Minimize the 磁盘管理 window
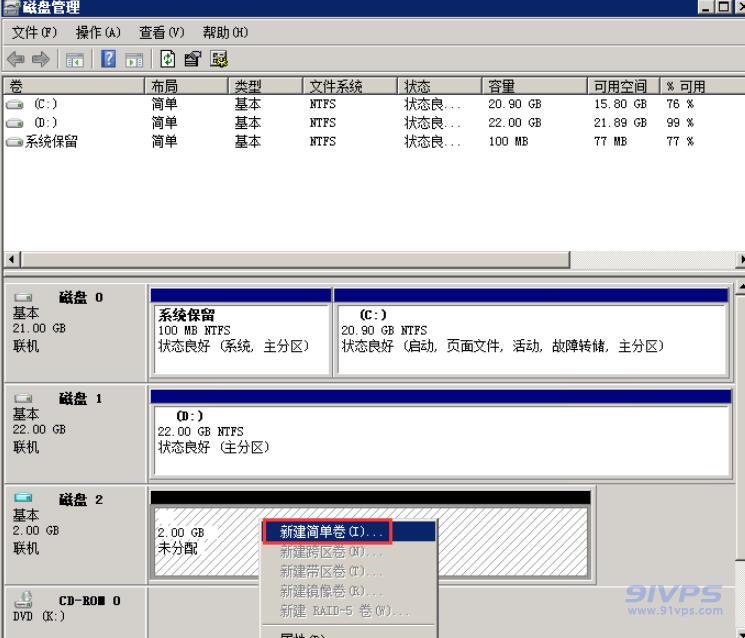Image resolution: width=745 pixels, height=638 pixels. point(706,7)
